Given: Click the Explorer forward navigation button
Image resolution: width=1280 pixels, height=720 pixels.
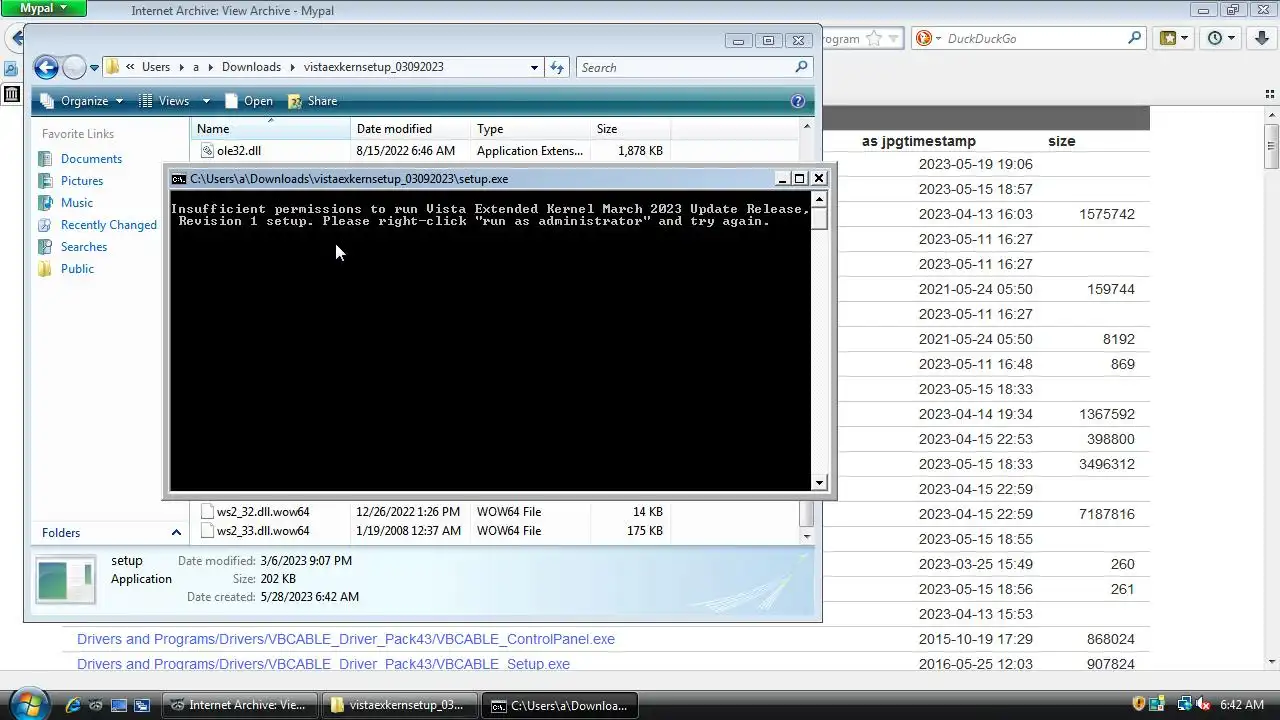Looking at the screenshot, I should [x=75, y=67].
